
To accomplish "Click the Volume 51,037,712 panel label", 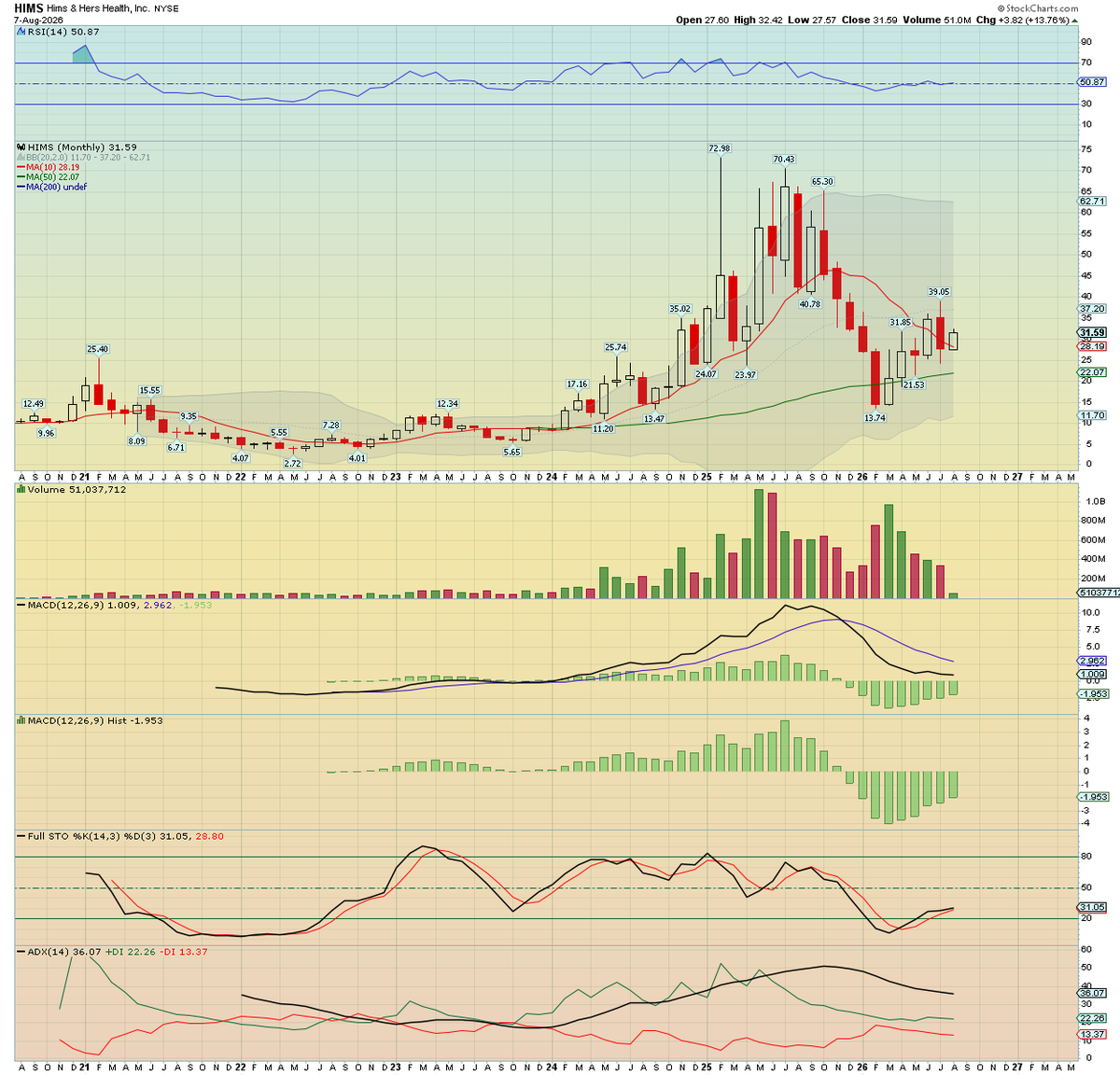I will [x=77, y=489].
